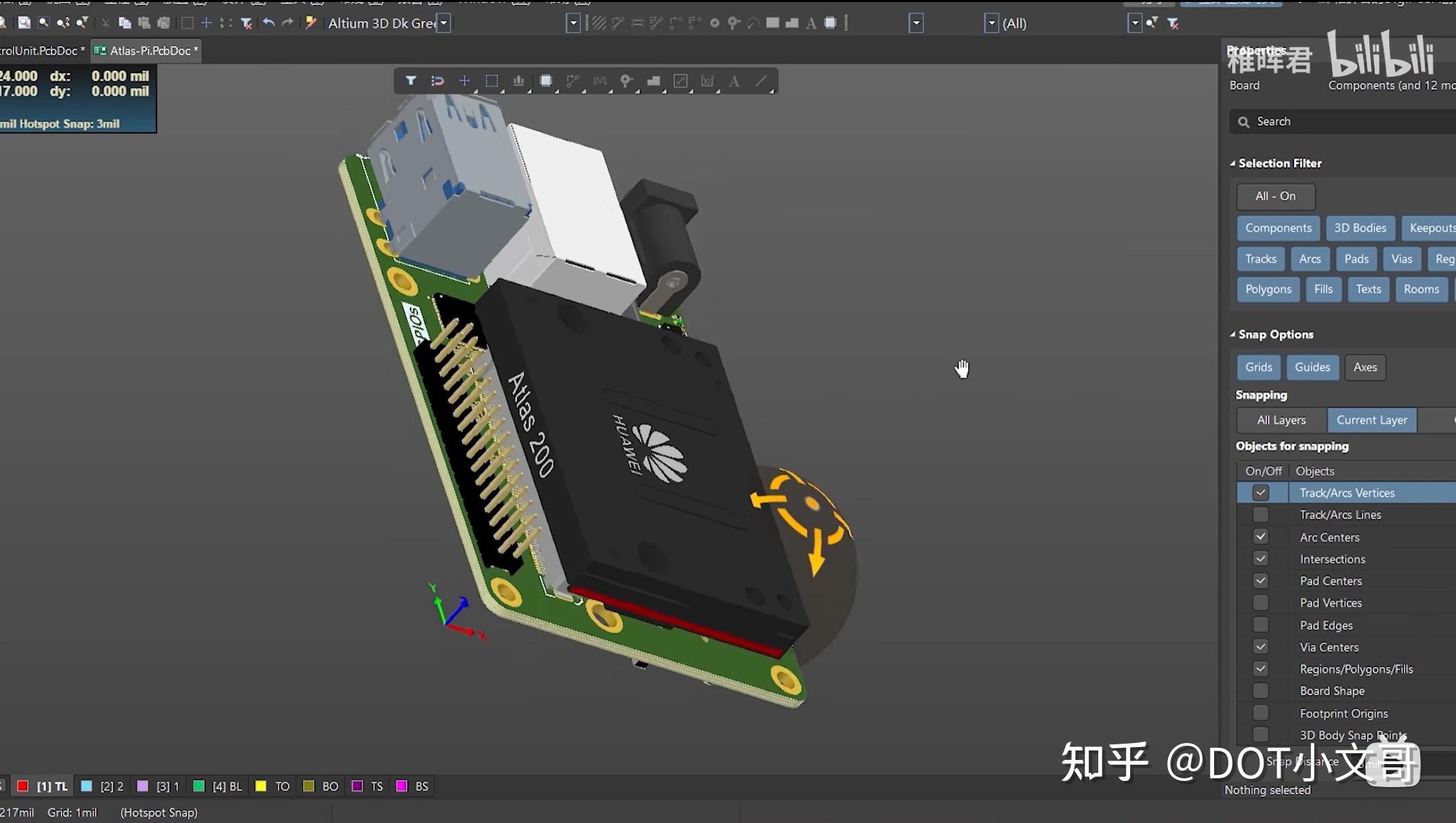Enable Pad Edges snapping checkbox

1260,625
